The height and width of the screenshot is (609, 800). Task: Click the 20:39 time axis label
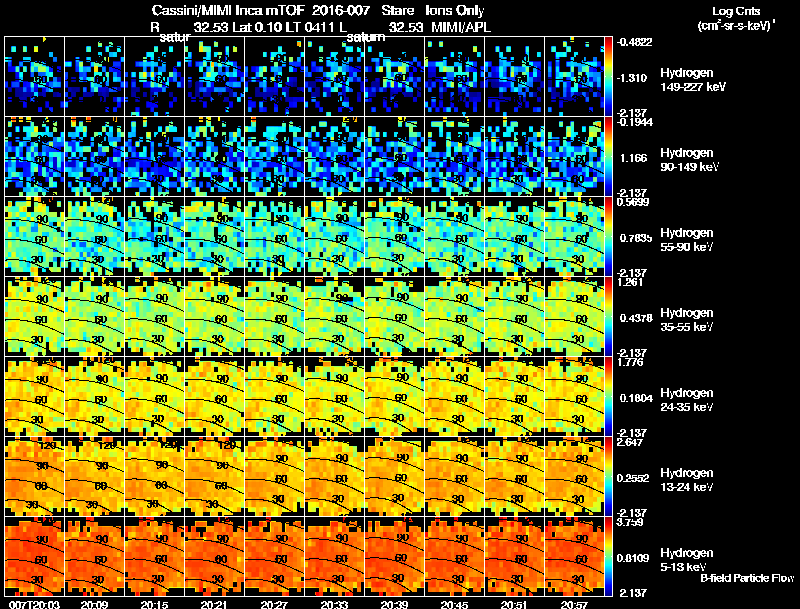click(394, 604)
